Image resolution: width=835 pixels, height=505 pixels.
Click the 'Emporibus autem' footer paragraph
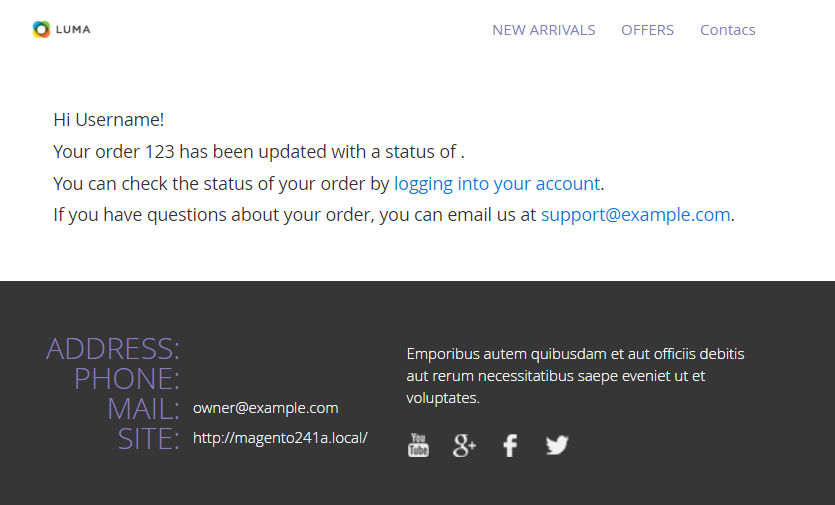point(575,376)
